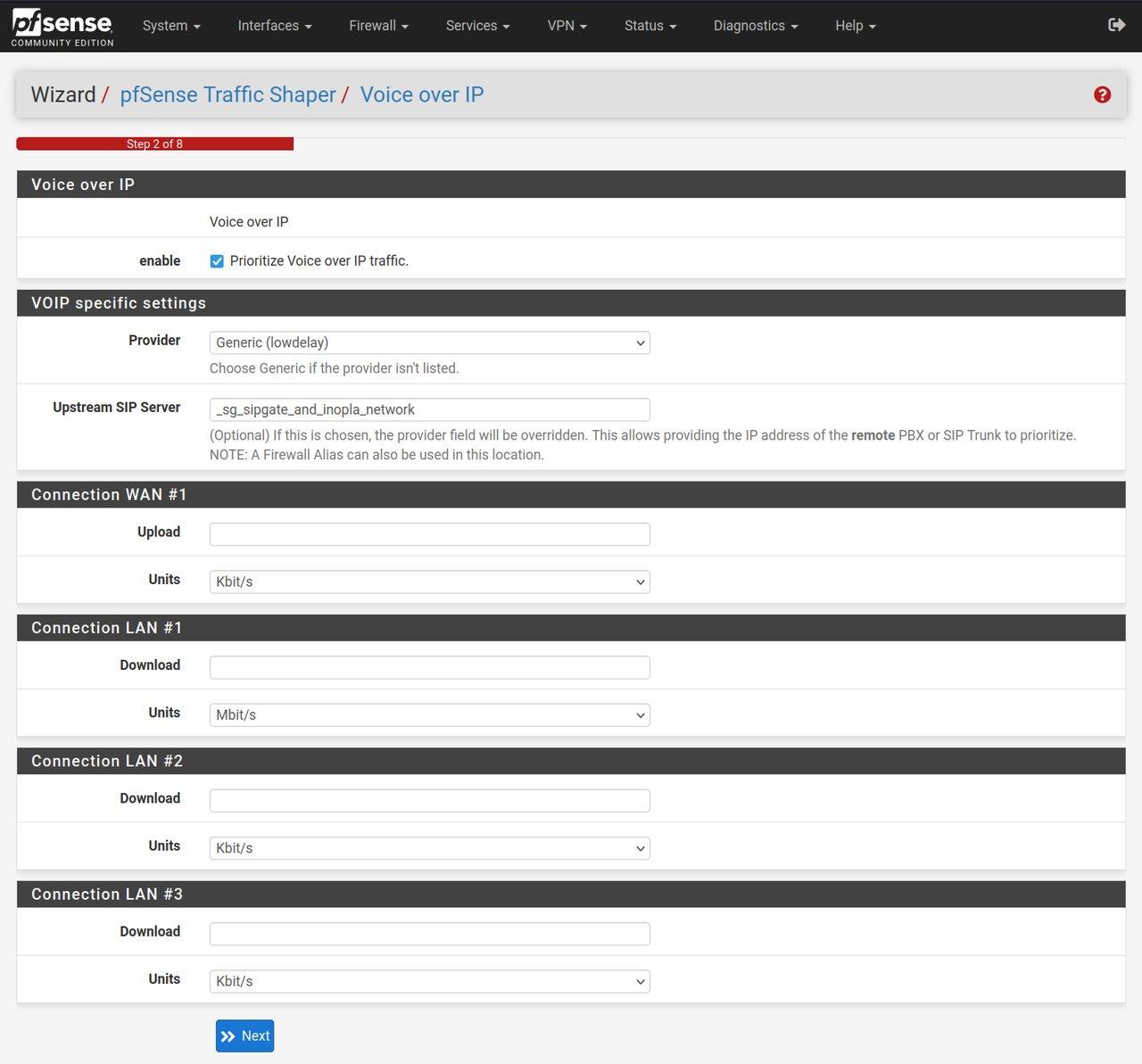
Task: Focus the LAN #1 Download field
Action: [x=429, y=667]
